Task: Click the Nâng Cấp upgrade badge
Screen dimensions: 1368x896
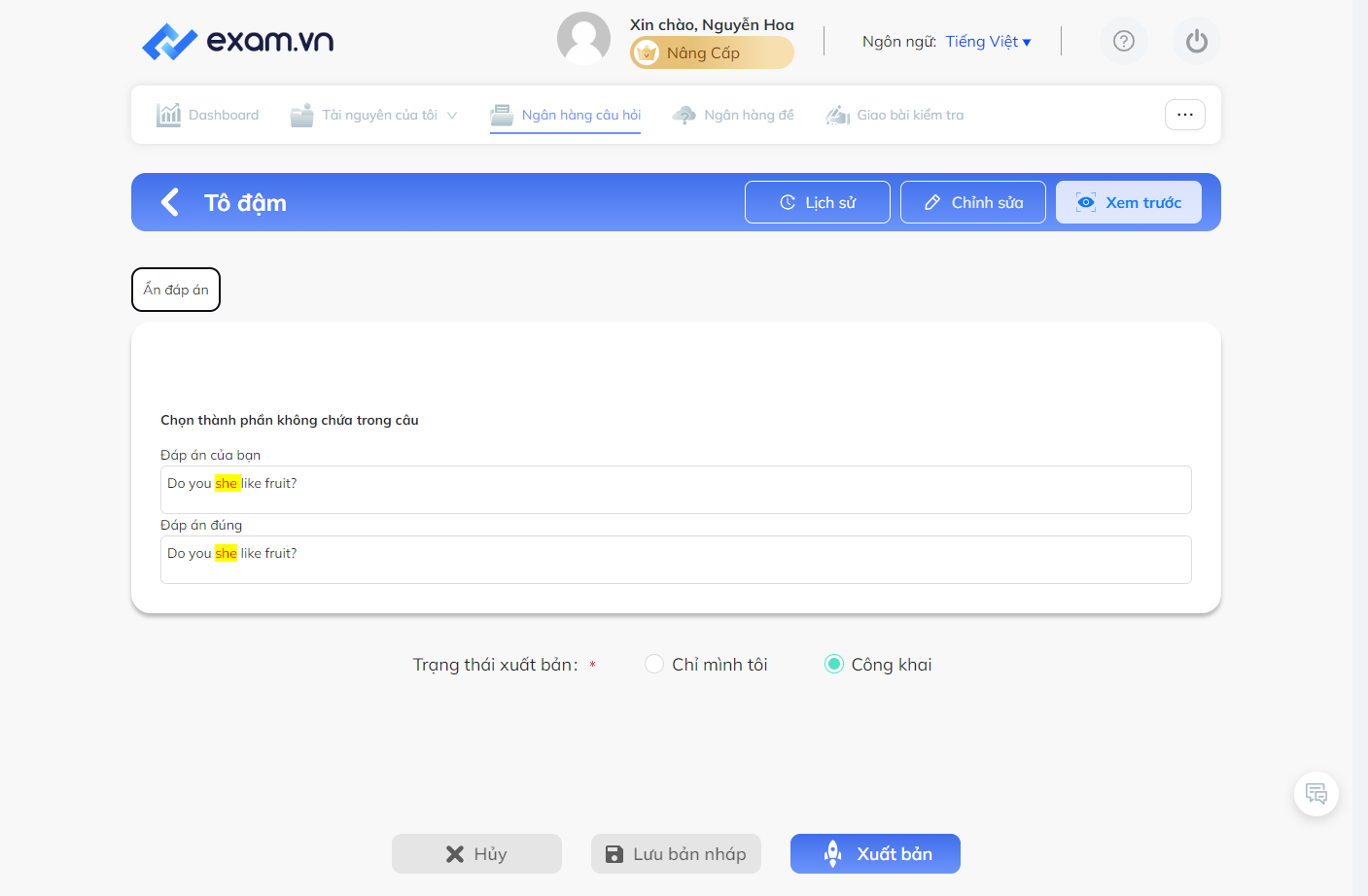Action: [x=712, y=52]
